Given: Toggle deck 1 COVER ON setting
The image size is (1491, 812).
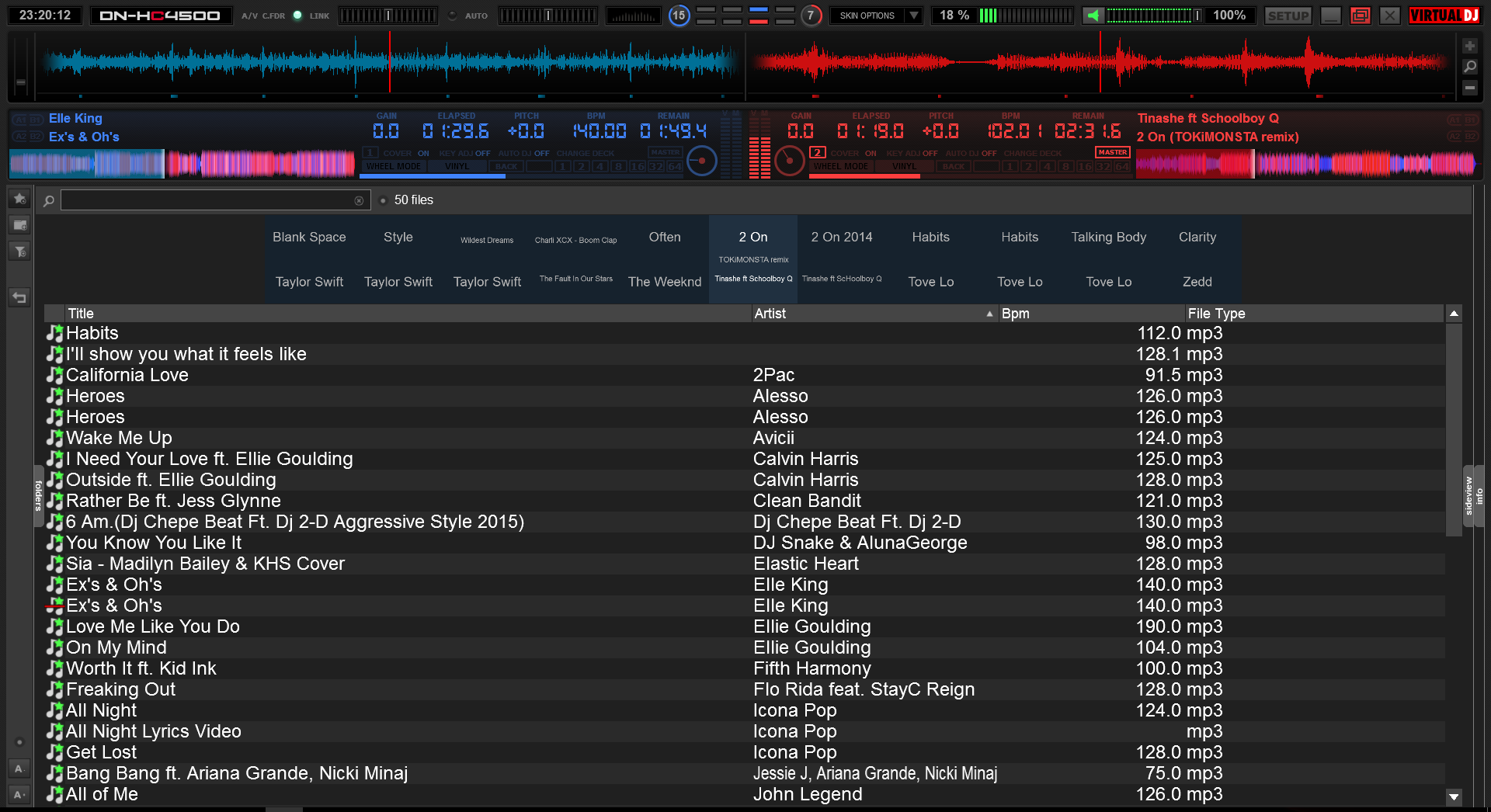Looking at the screenshot, I should pos(406,154).
